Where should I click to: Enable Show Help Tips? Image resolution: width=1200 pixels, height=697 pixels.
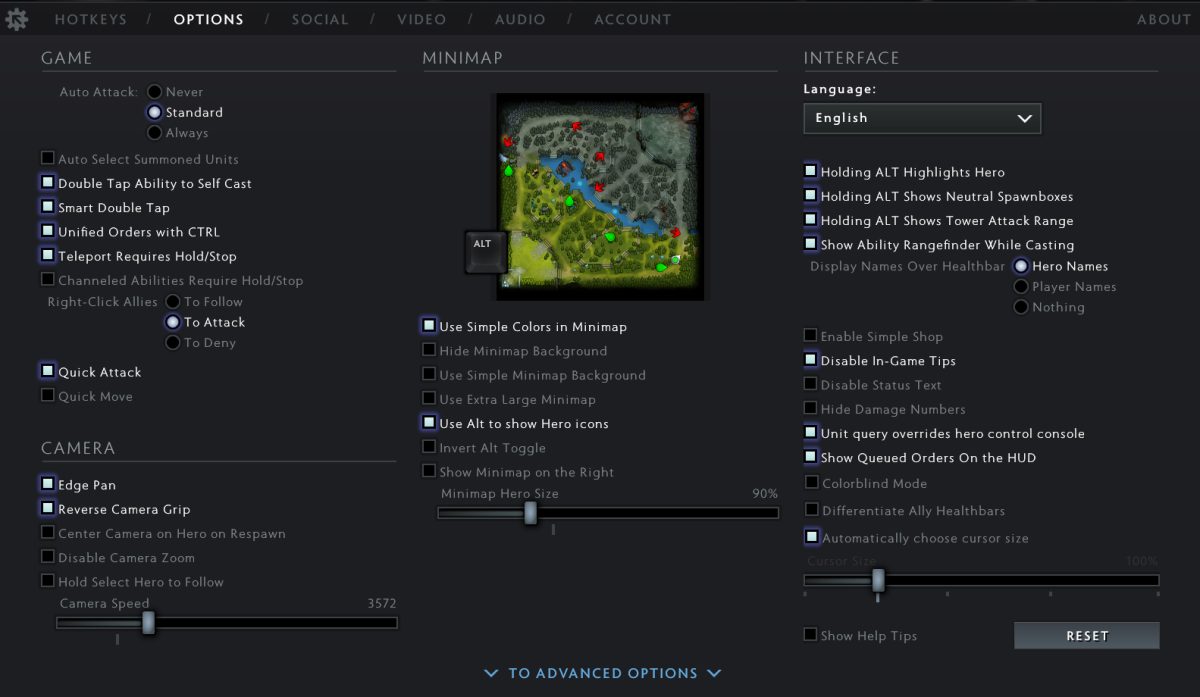click(810, 635)
